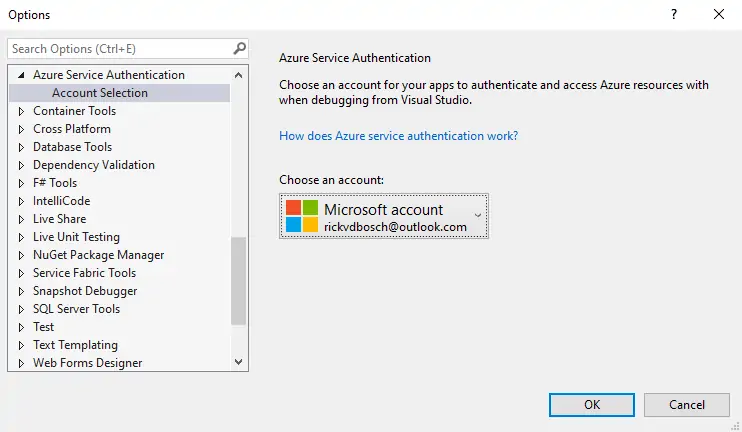
Task: Select Service Fabric Tools category label
Action: pos(84,273)
